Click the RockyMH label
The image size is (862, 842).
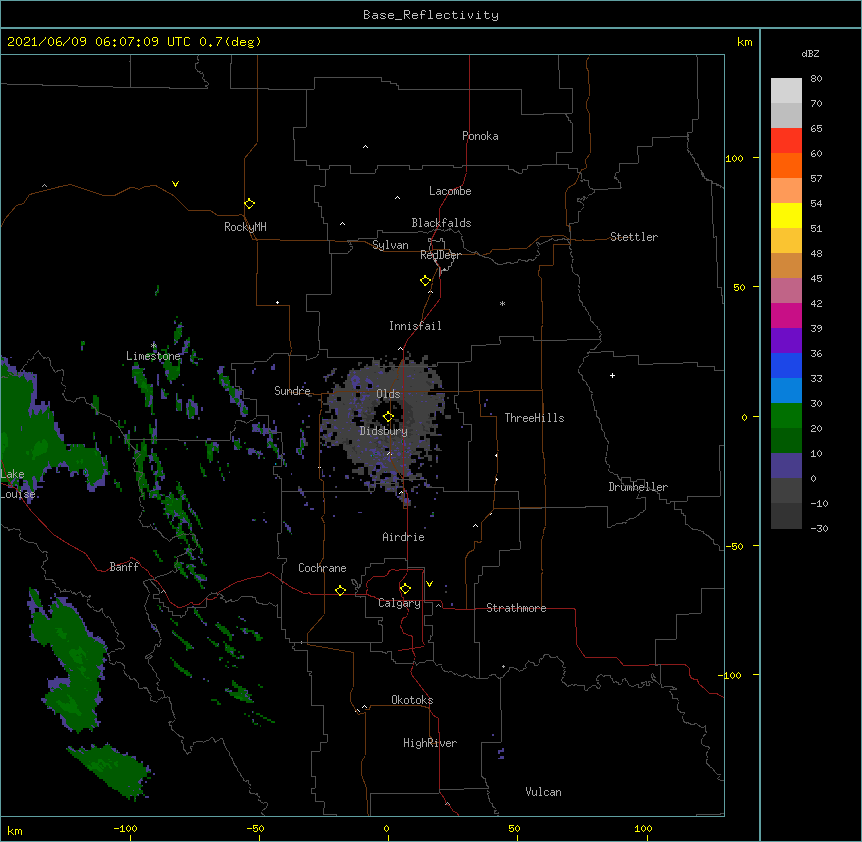(x=245, y=227)
